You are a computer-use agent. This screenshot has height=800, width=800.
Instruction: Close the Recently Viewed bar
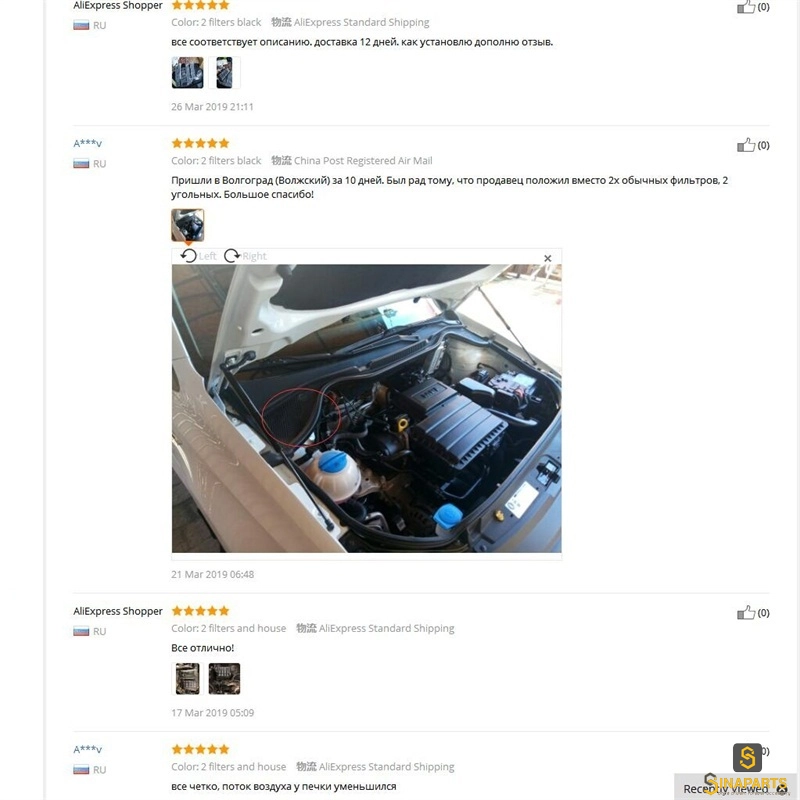(x=782, y=789)
